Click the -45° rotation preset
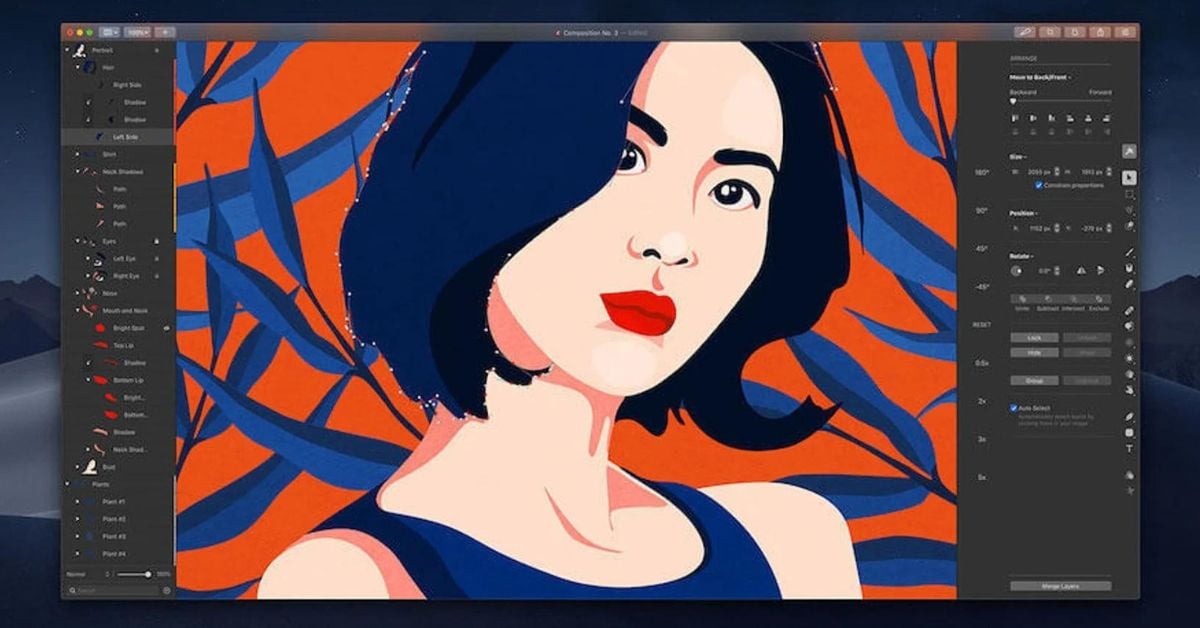This screenshot has height=628, width=1200. pos(981,286)
